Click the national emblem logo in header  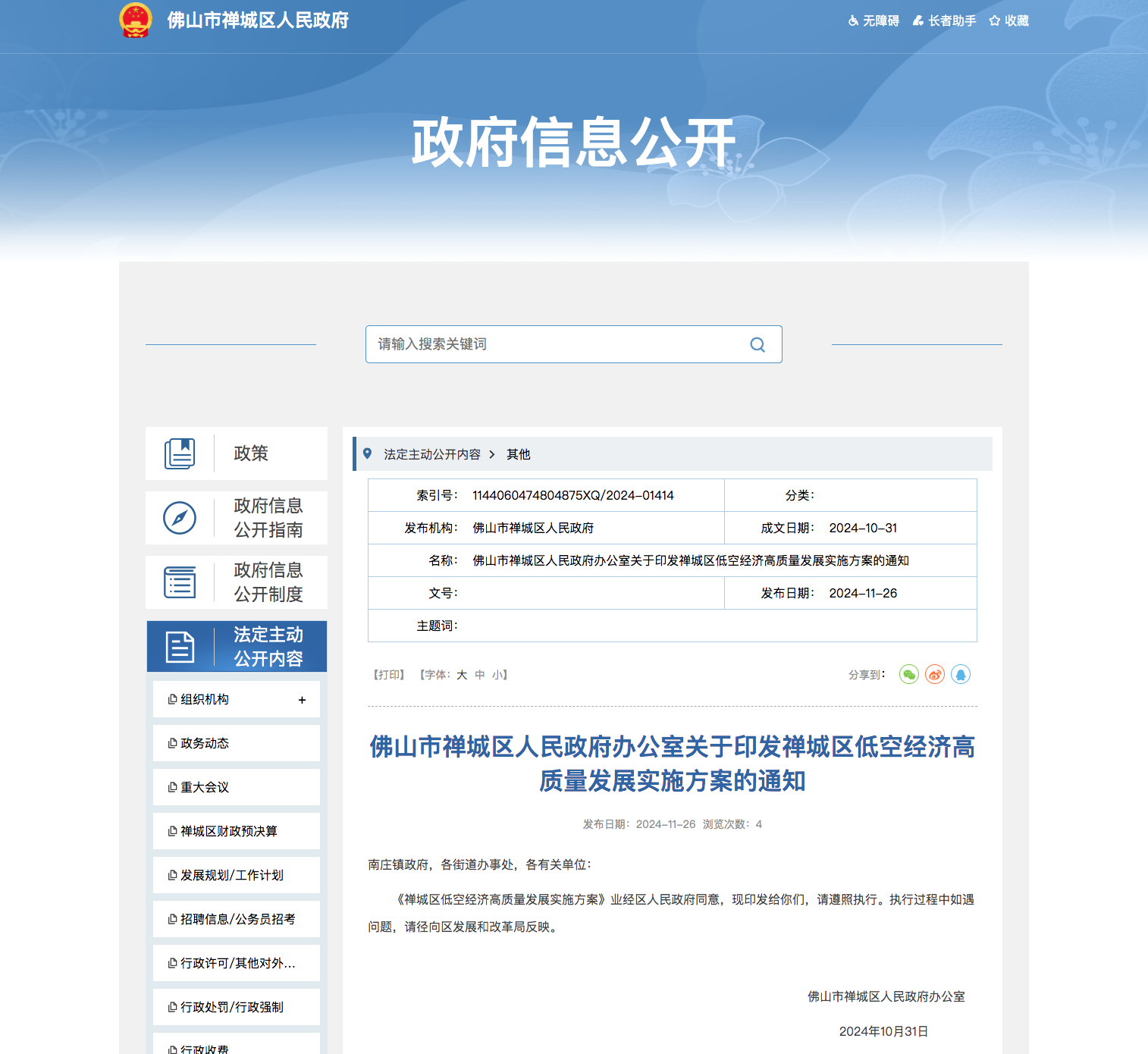136,20
